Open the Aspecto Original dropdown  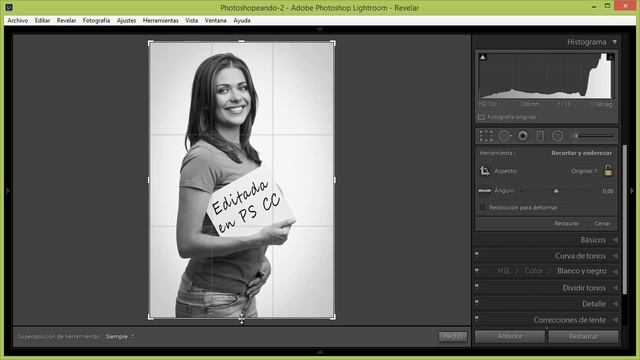tap(584, 171)
